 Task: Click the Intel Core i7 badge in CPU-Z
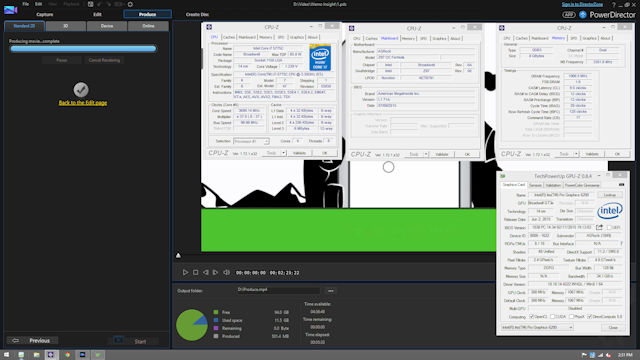320,58
